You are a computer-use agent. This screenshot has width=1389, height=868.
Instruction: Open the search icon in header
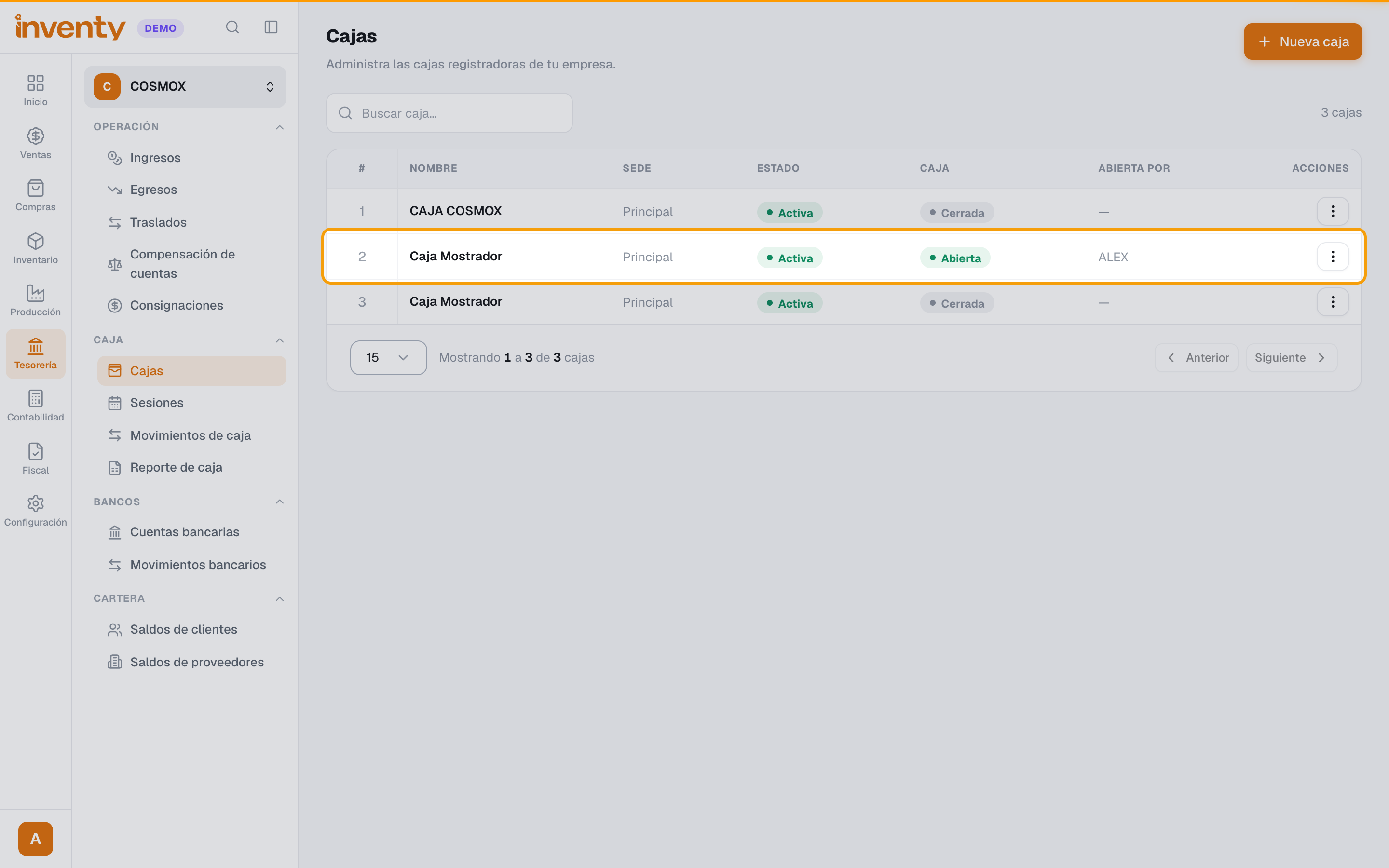[x=232, y=27]
